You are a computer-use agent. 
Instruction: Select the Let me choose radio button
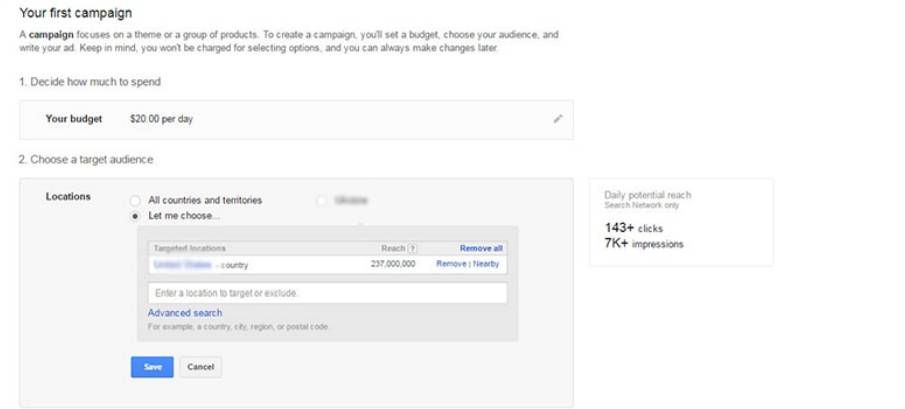[135, 216]
